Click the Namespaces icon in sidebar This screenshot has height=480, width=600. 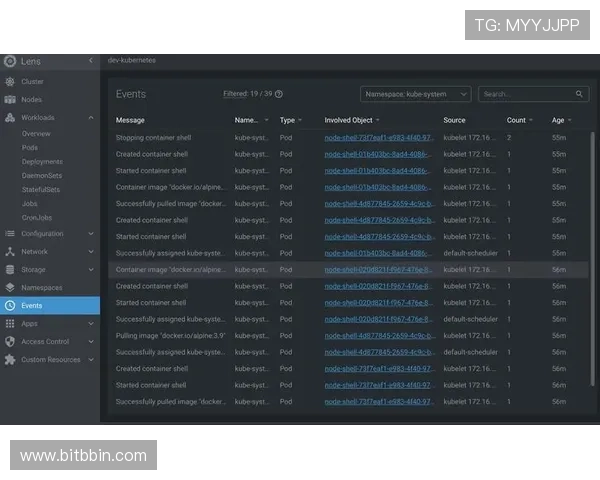10,287
